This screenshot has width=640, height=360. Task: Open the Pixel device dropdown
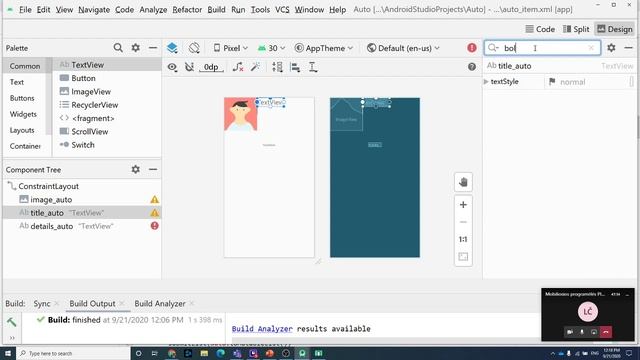point(231,48)
